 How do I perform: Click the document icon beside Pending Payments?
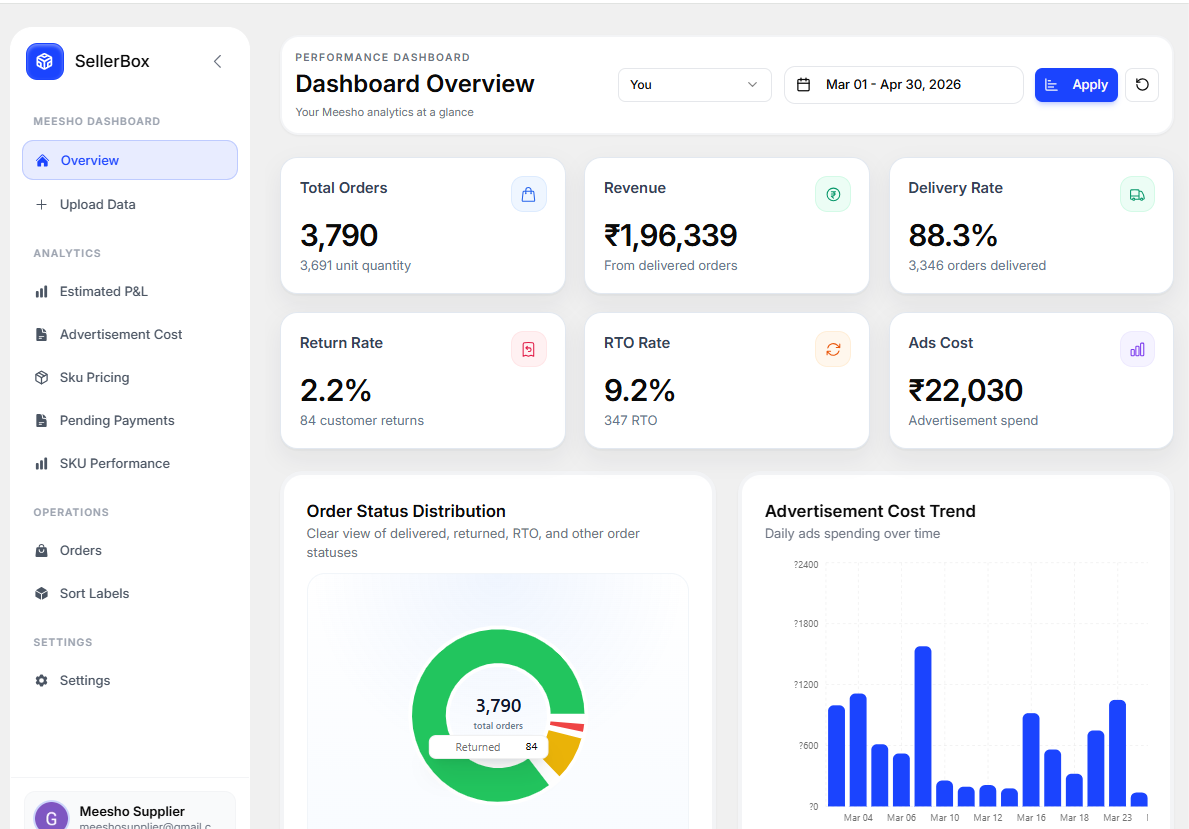pos(42,420)
